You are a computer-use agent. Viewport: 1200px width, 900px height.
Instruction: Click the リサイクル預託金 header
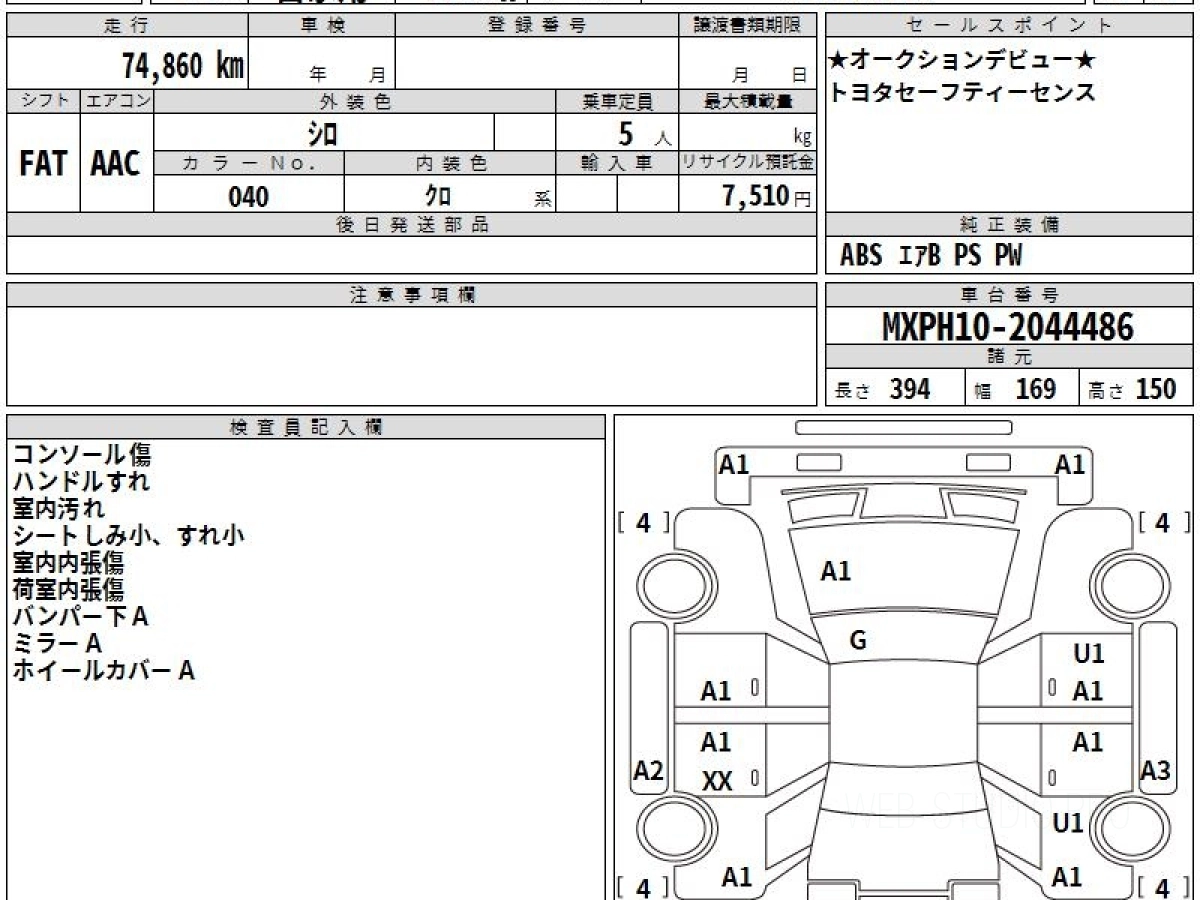click(748, 164)
